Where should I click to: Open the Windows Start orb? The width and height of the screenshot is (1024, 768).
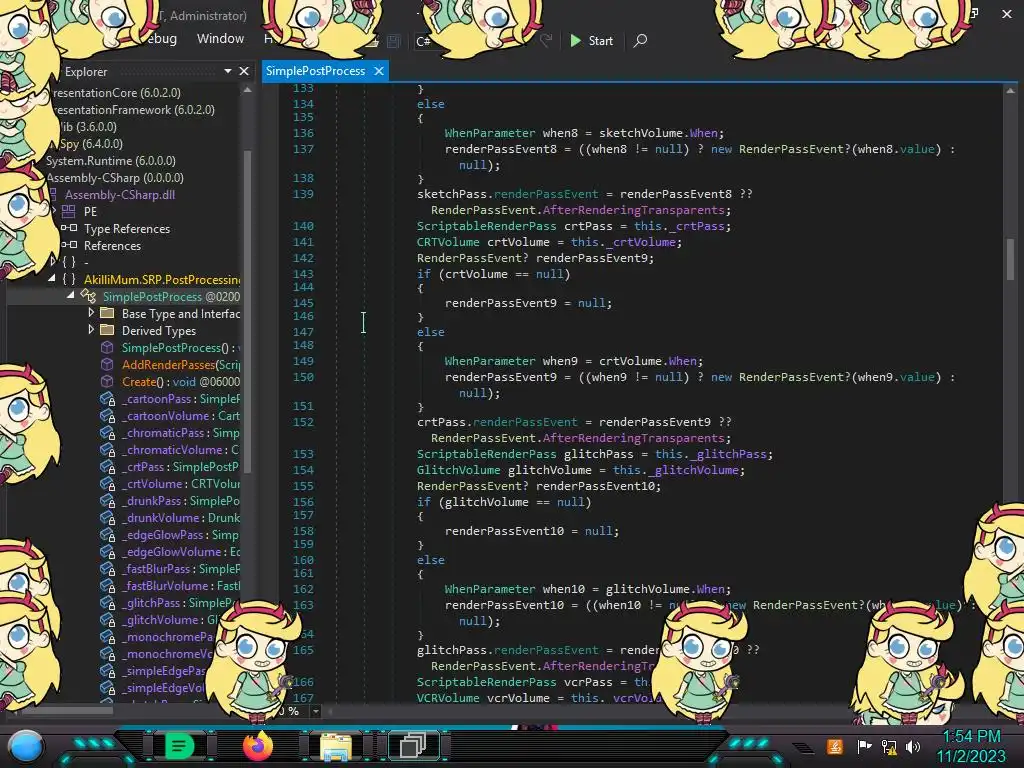point(25,748)
